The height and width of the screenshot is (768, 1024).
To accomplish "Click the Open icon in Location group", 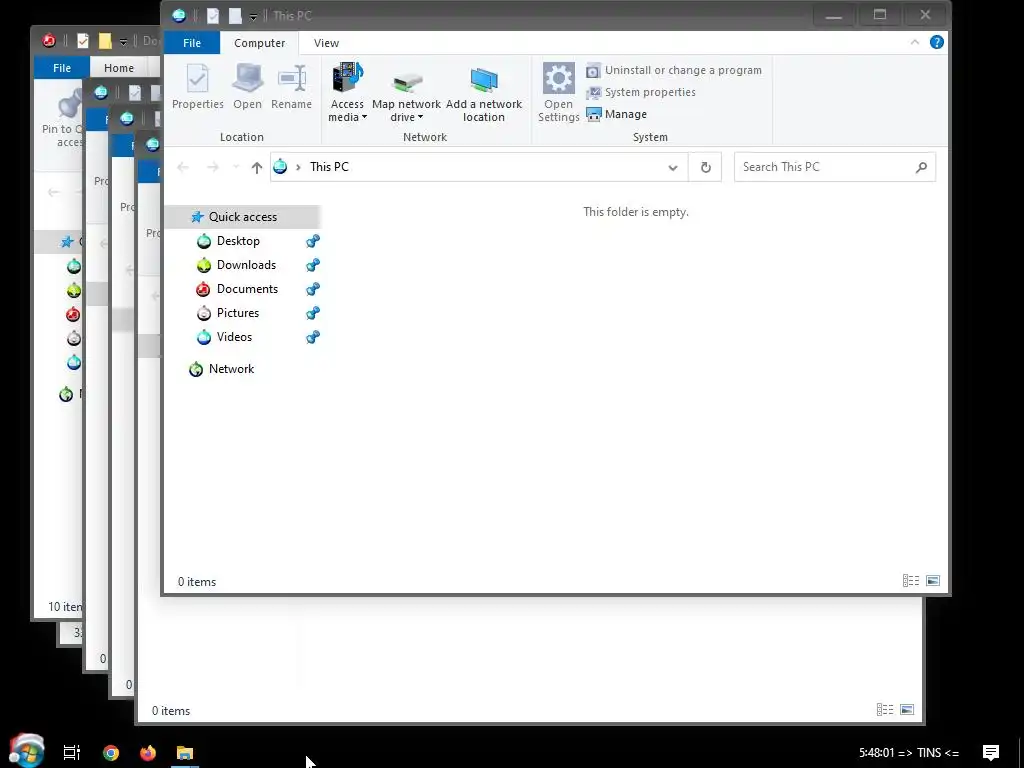I will [x=248, y=78].
